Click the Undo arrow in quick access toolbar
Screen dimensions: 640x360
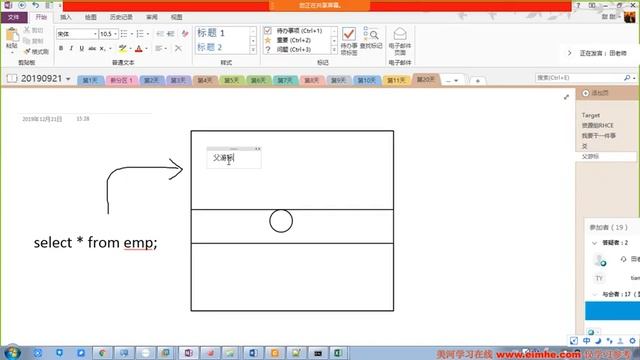coord(36,5)
